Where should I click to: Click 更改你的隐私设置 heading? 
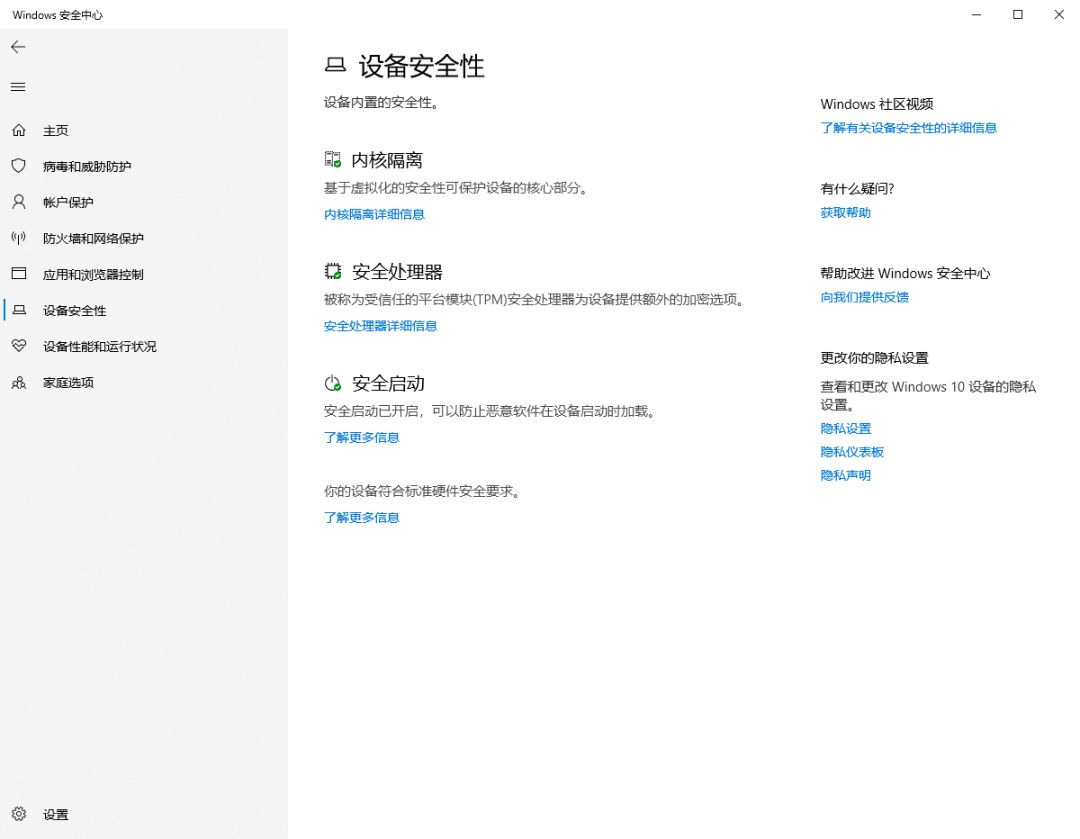875,358
